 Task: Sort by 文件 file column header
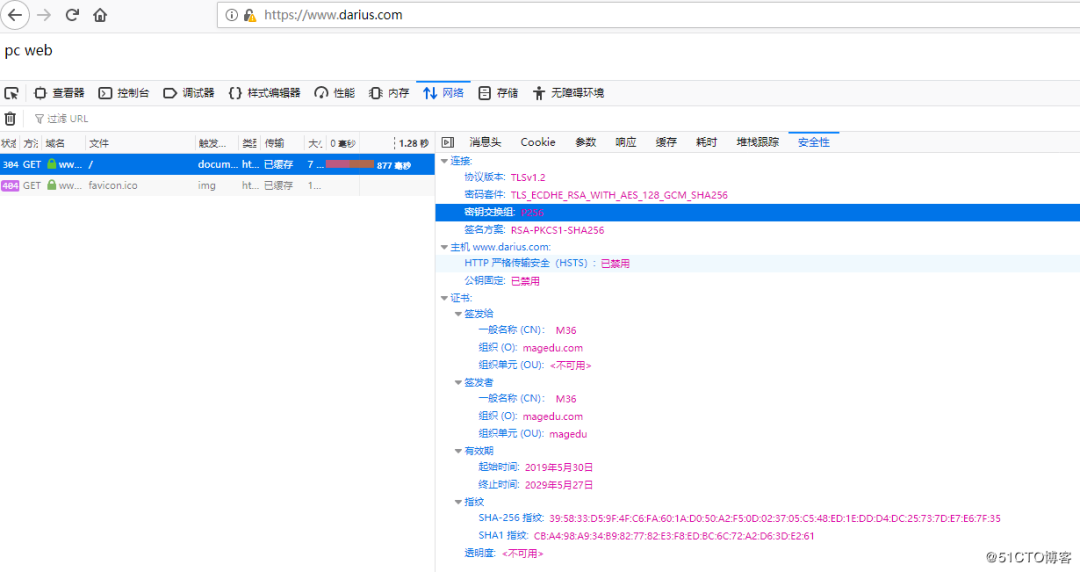pyautogui.click(x=141, y=143)
